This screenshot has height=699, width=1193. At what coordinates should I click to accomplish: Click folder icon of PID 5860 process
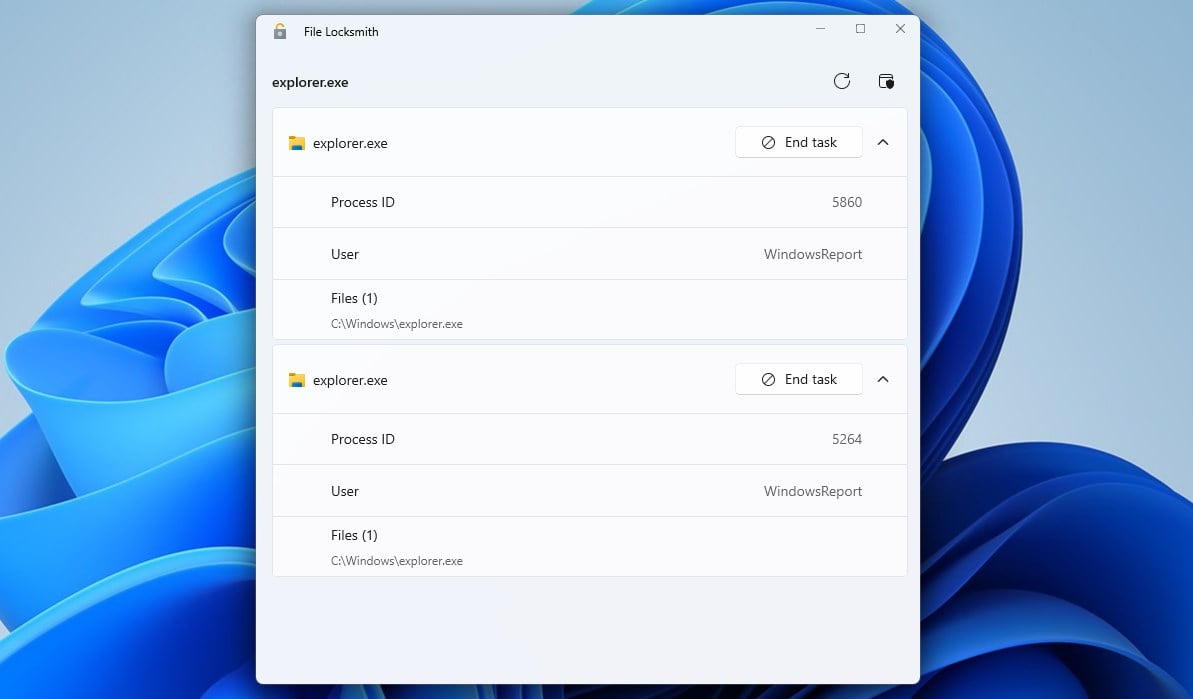[x=297, y=143]
